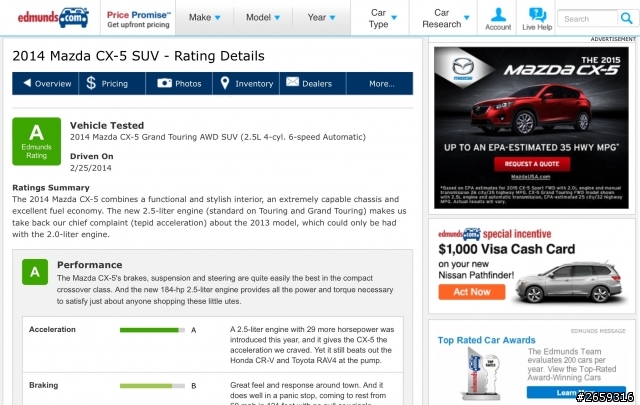Select the driven on date 2/25/2014

pyautogui.click(x=91, y=168)
